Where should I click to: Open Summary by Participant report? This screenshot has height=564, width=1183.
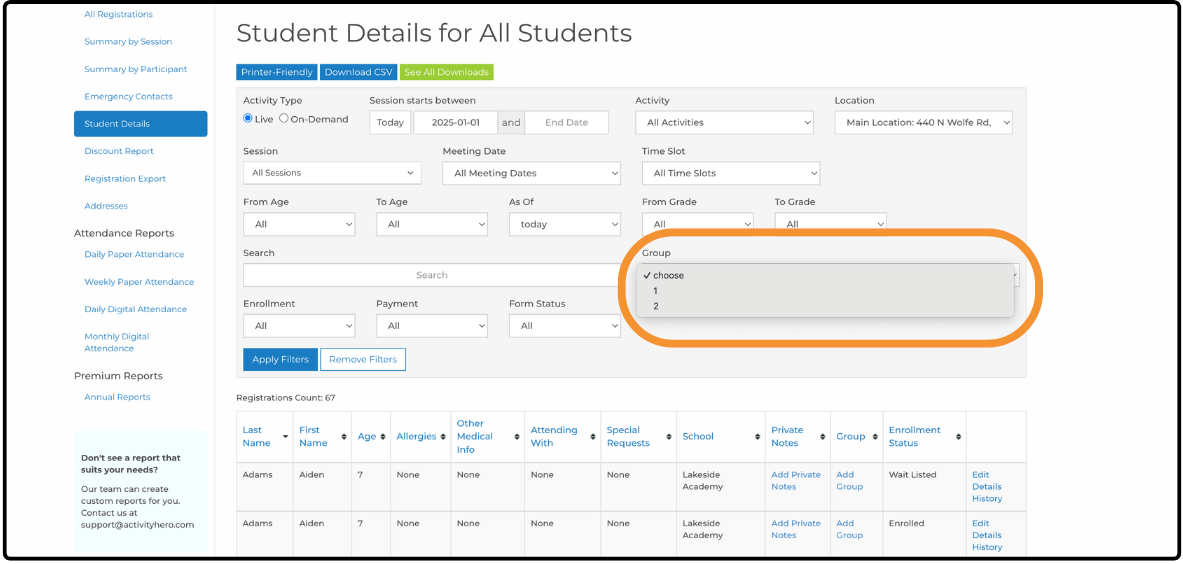[136, 69]
